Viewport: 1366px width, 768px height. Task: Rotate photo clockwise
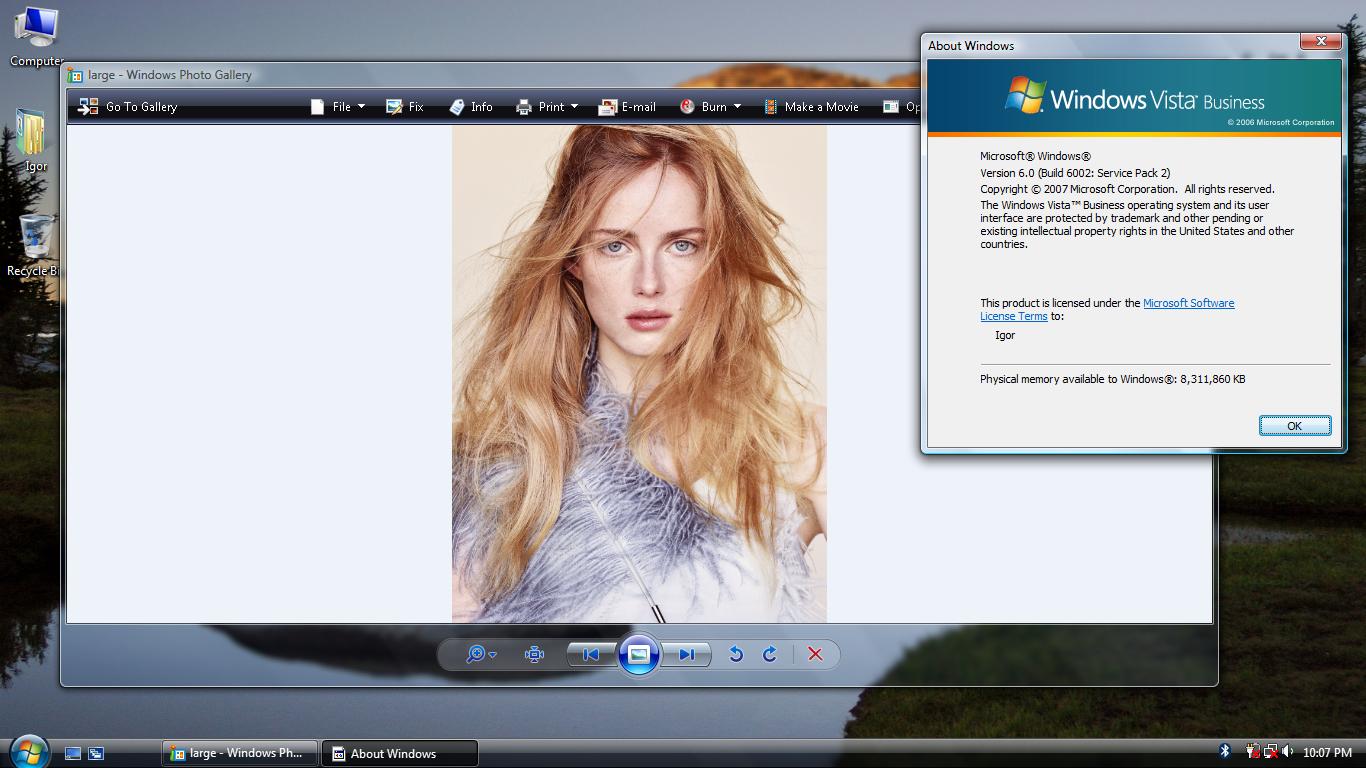770,654
